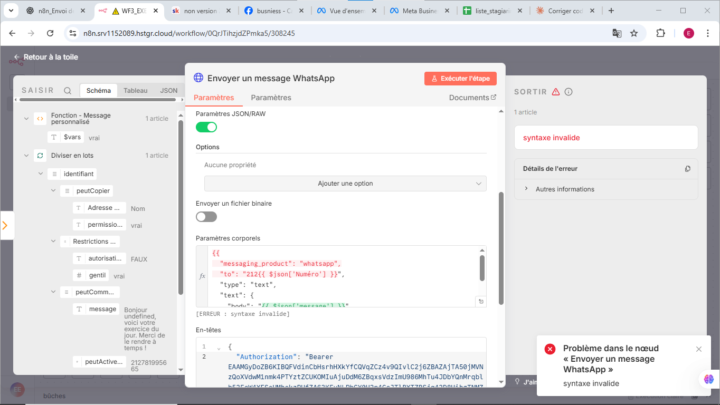Copy error details icon
Image resolution: width=720 pixels, height=405 pixels.
click(x=687, y=169)
